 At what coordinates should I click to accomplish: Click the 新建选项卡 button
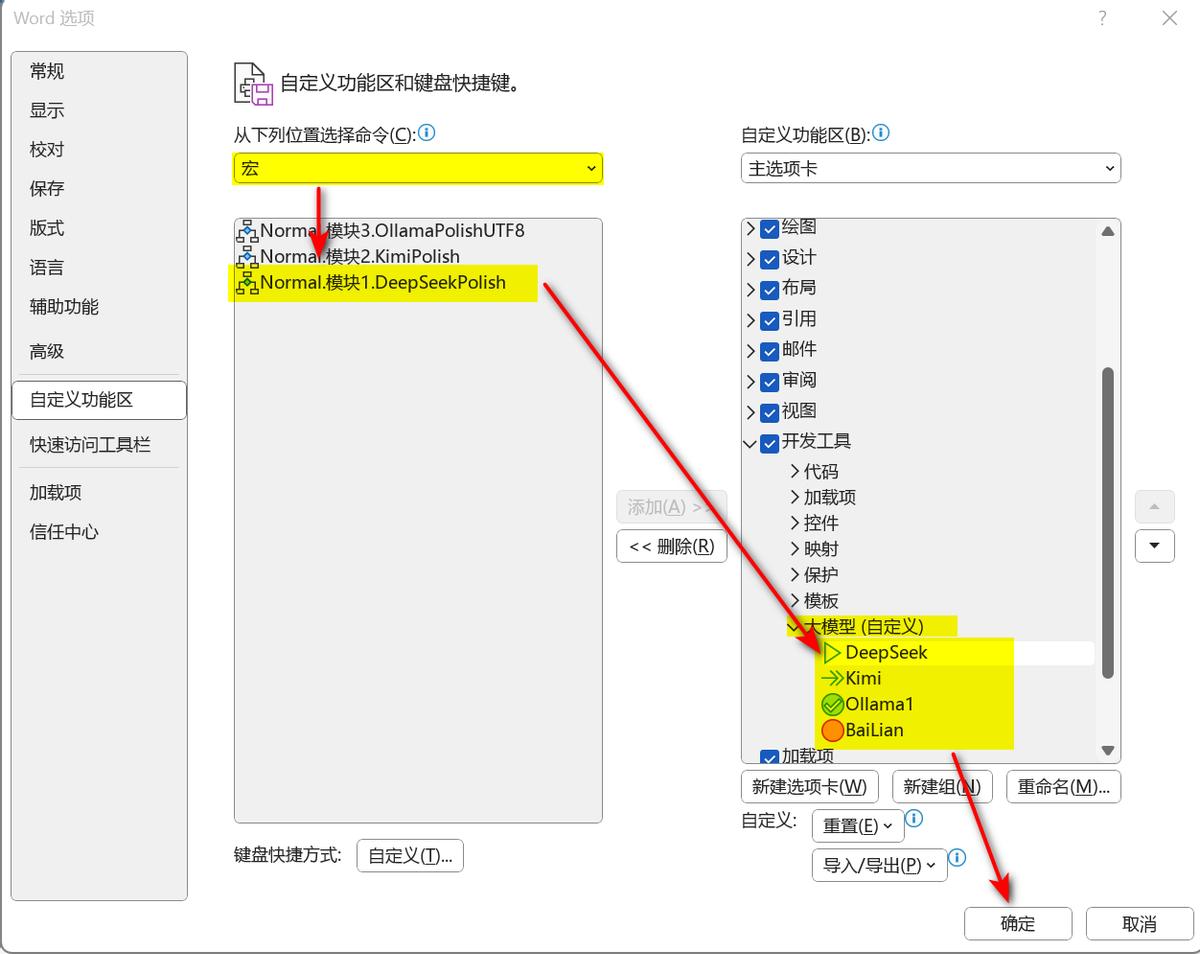point(810,787)
